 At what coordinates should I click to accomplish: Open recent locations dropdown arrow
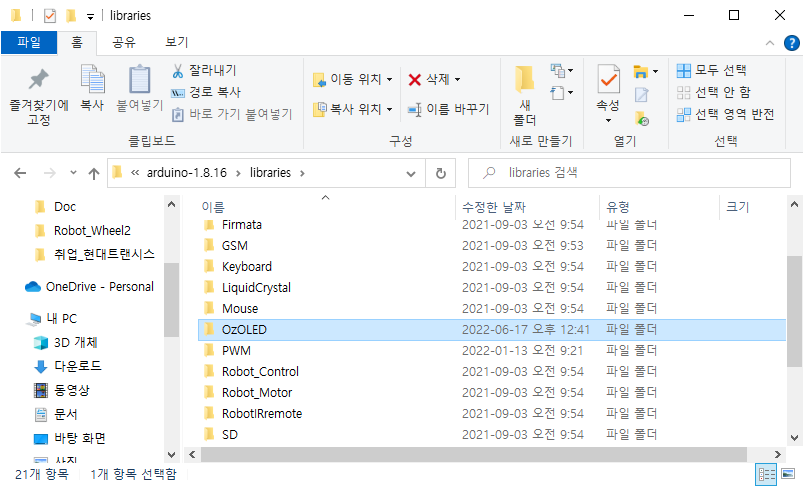point(73,173)
